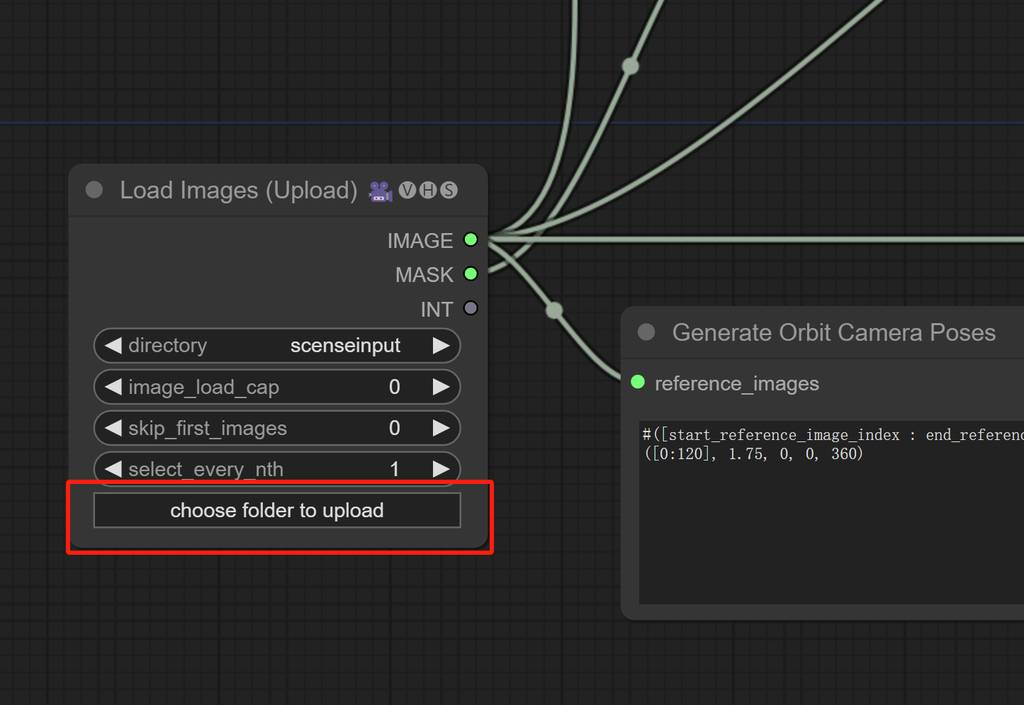Image resolution: width=1024 pixels, height=705 pixels.
Task: Click the S badge in node title
Action: (x=449, y=190)
